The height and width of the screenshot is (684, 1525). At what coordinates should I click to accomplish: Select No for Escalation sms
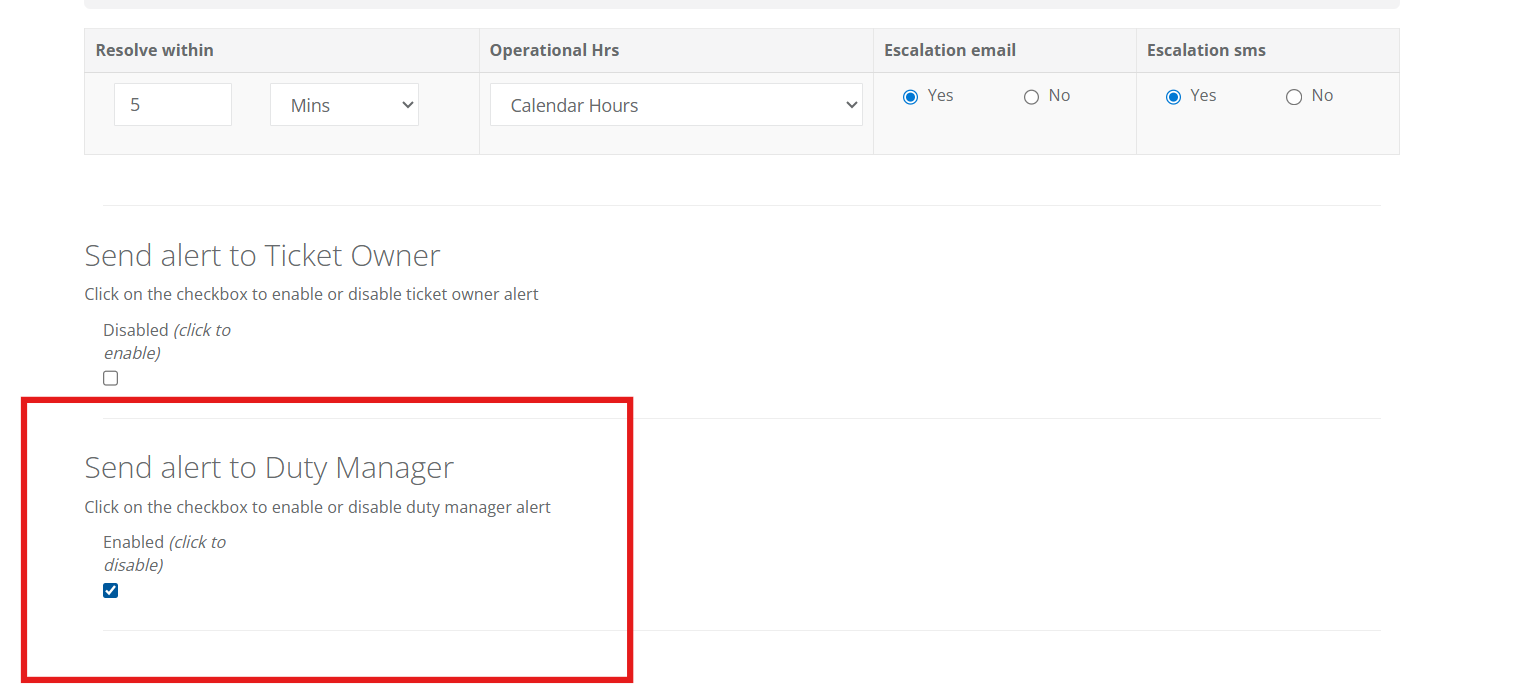click(1294, 97)
